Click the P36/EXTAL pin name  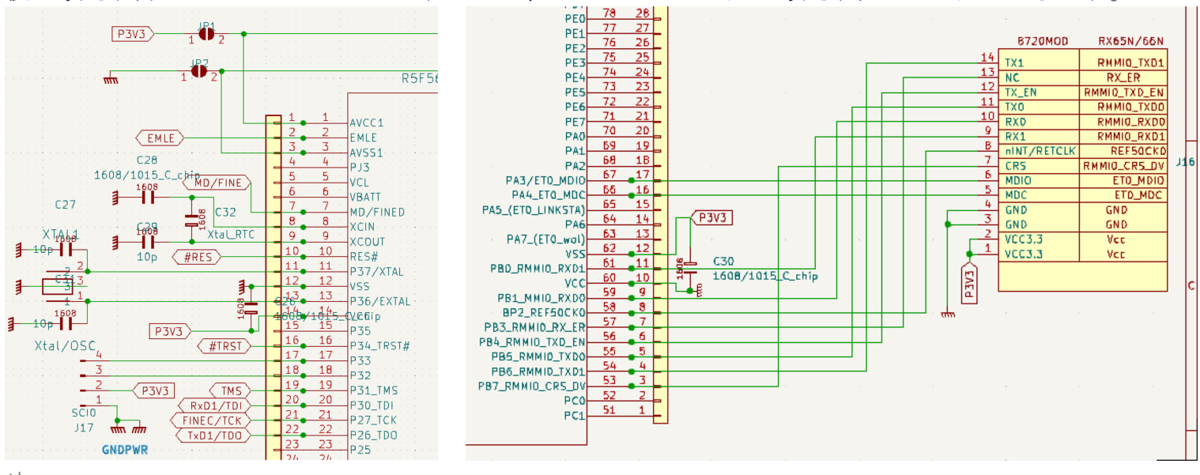tap(380, 301)
